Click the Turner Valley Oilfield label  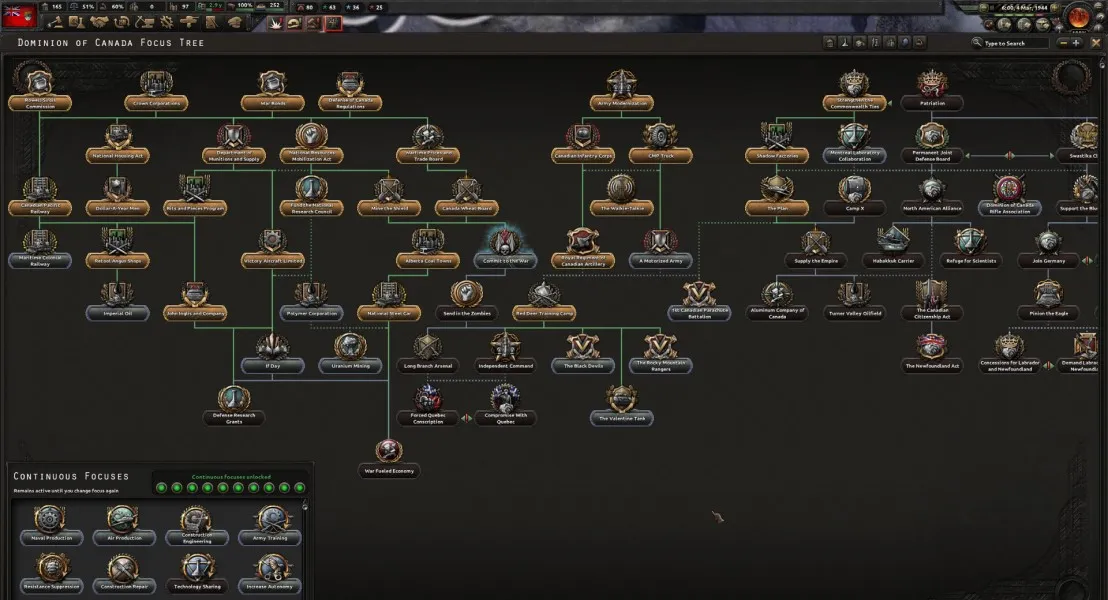[854, 313]
